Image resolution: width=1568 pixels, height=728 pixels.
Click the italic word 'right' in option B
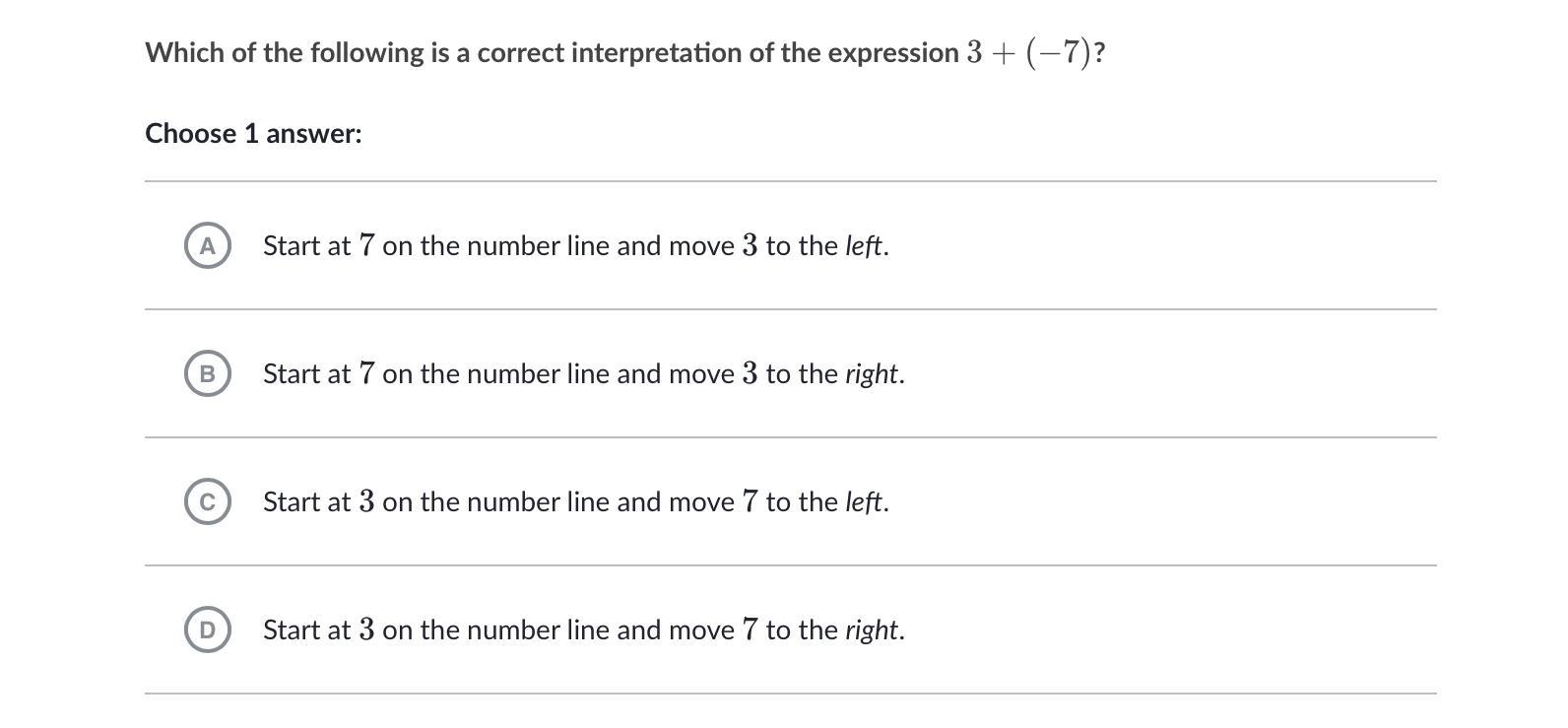(872, 373)
